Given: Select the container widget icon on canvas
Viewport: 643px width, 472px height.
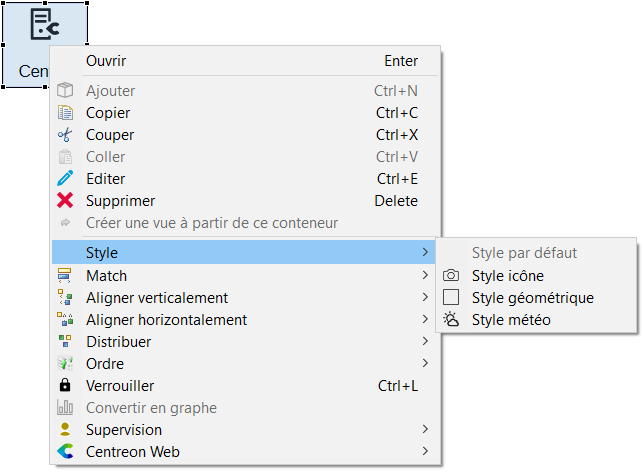Looking at the screenshot, I should [x=44, y=25].
